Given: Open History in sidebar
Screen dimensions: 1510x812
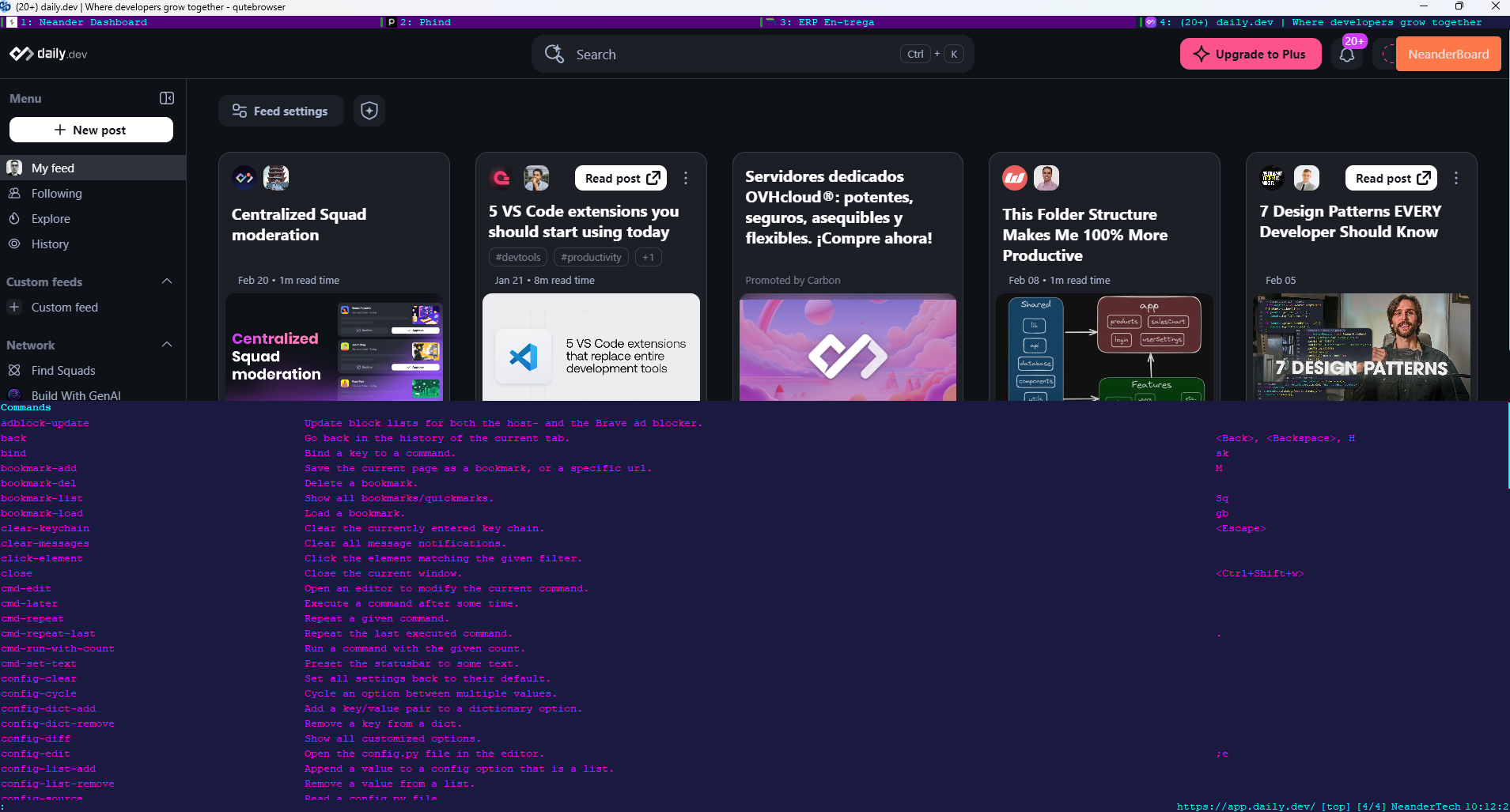Looking at the screenshot, I should (x=93, y=244).
